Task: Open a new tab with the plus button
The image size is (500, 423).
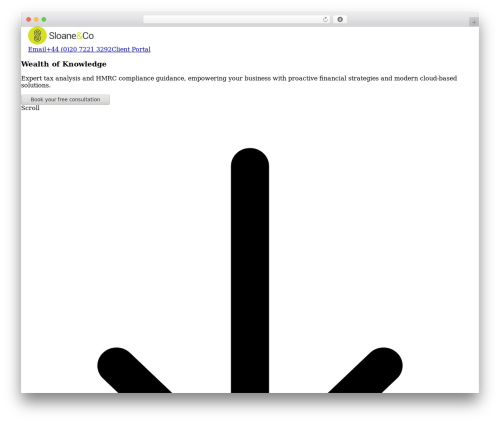Action: point(474,22)
